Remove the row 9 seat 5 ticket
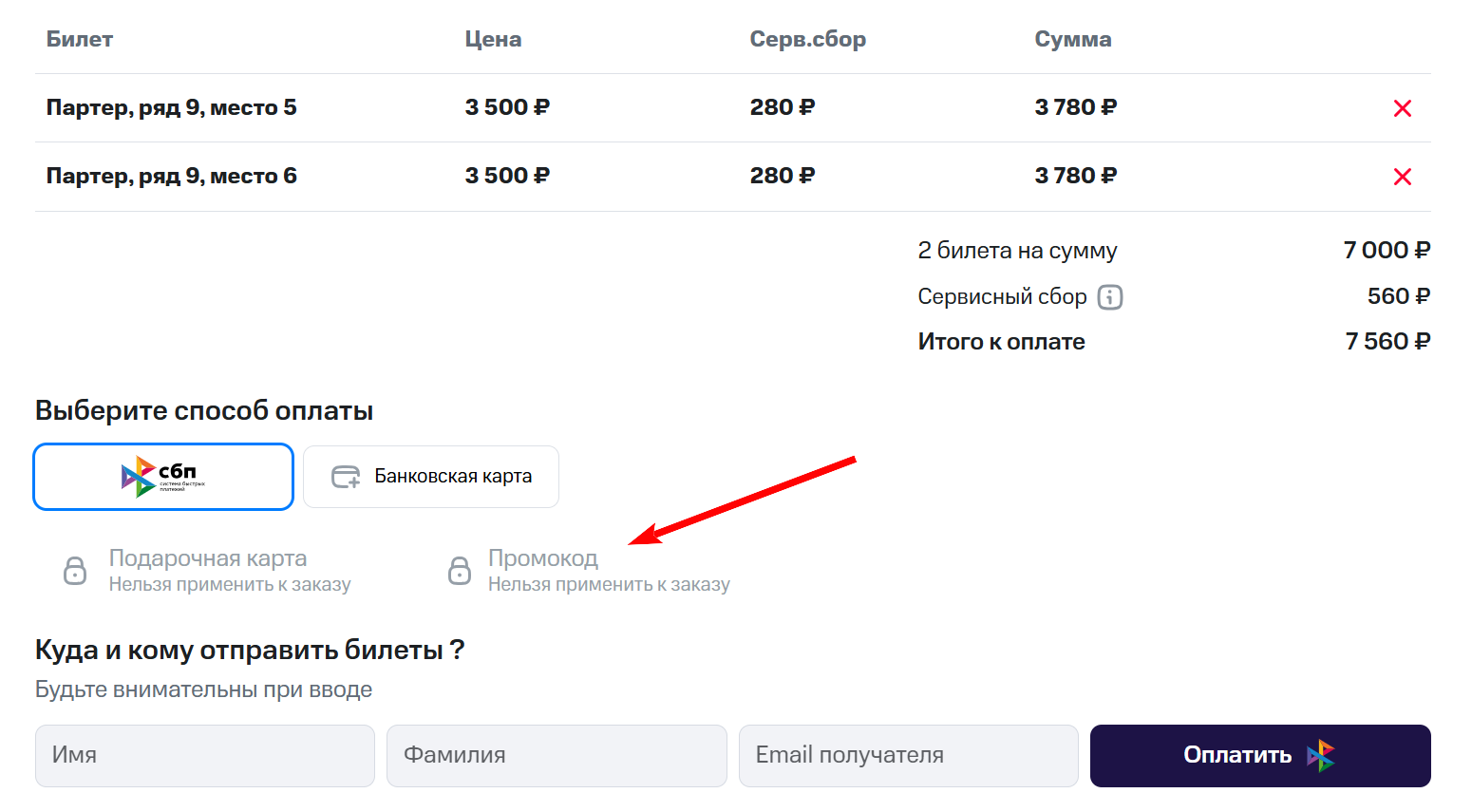 (x=1402, y=108)
